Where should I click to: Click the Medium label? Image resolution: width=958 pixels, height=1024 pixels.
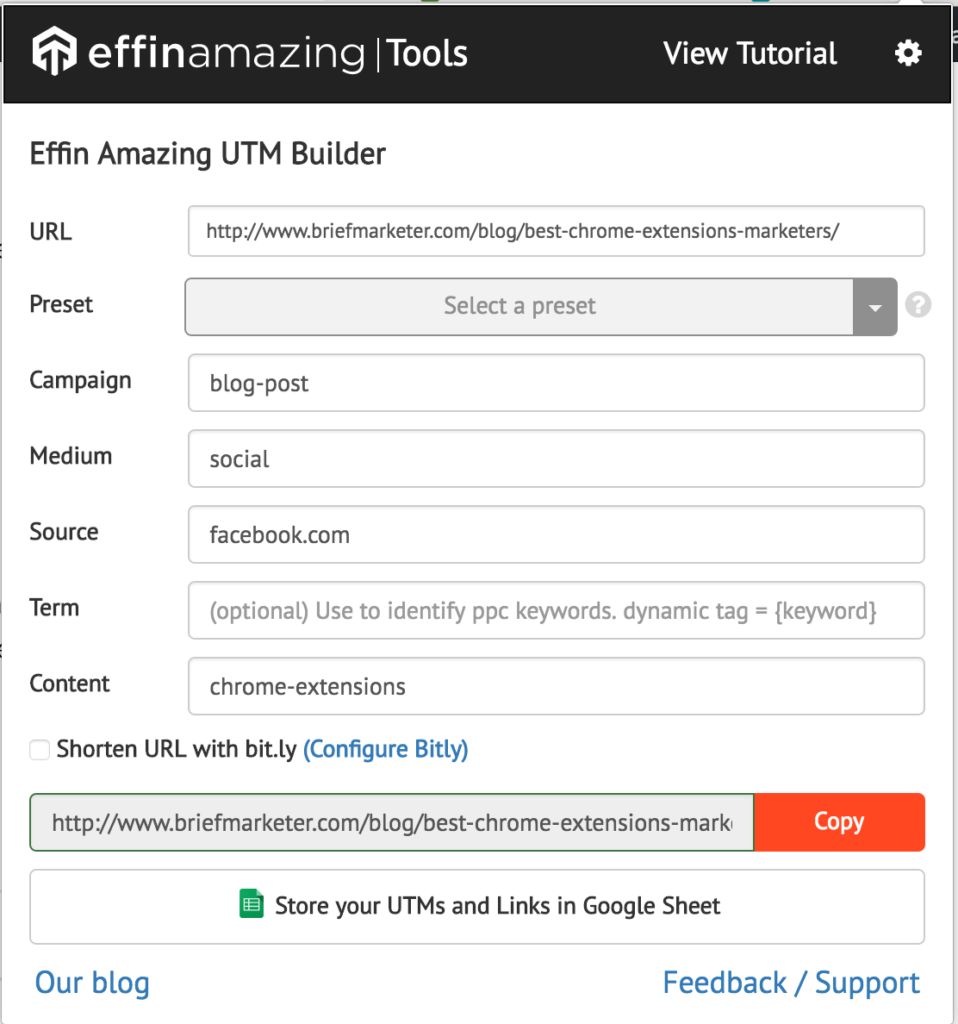pos(71,456)
